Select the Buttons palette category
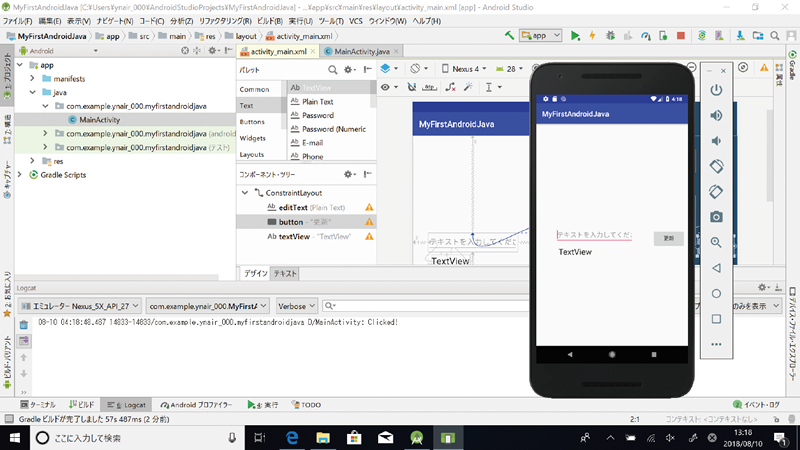 pyautogui.click(x=252, y=122)
